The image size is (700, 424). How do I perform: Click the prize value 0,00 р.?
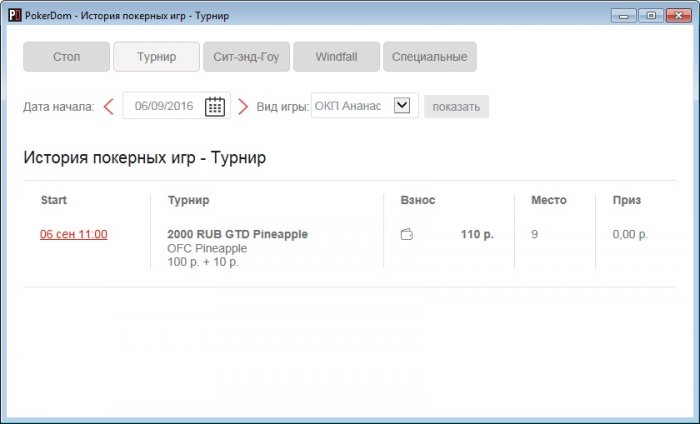pyautogui.click(x=630, y=234)
